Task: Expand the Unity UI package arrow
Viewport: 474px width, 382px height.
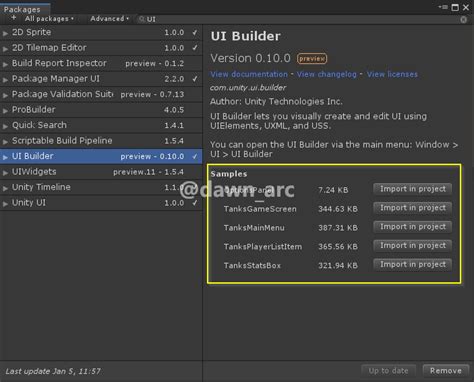Action: [5, 204]
